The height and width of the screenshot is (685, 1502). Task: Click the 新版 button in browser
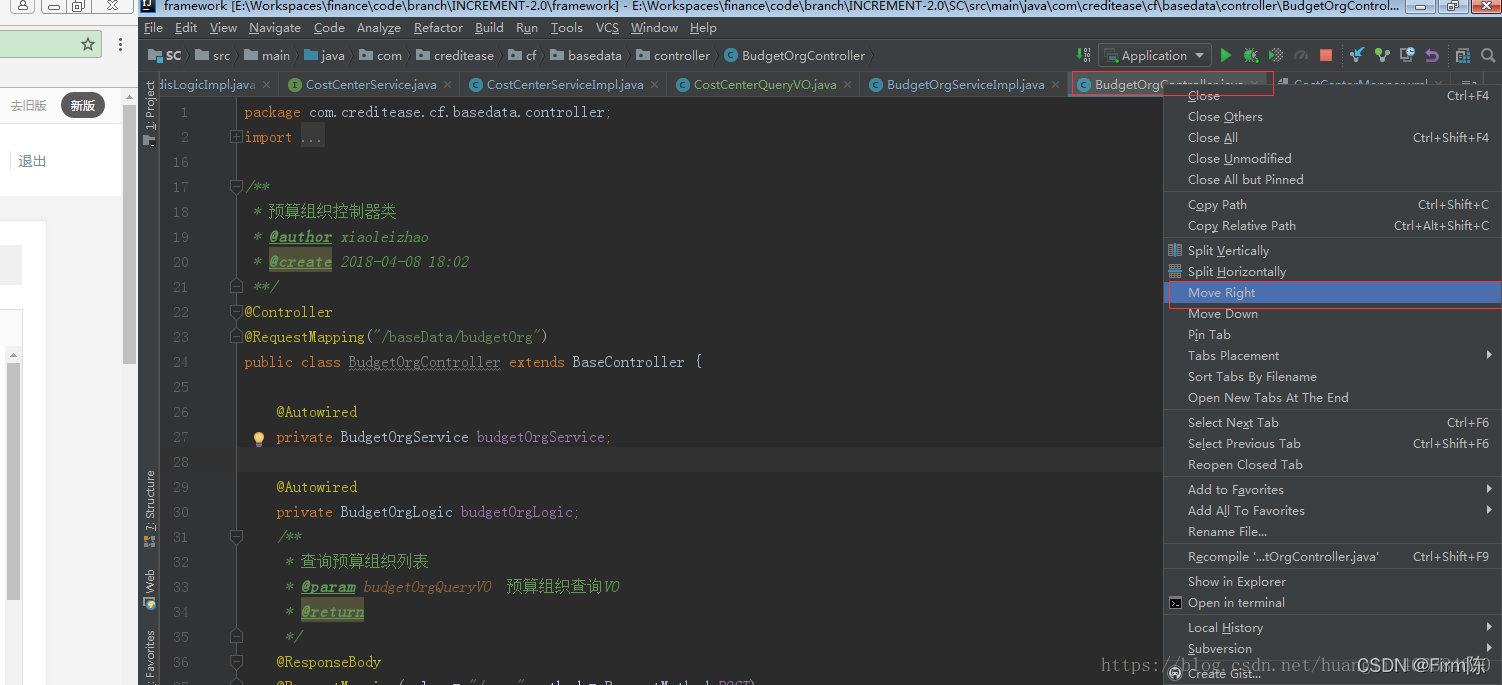point(83,105)
